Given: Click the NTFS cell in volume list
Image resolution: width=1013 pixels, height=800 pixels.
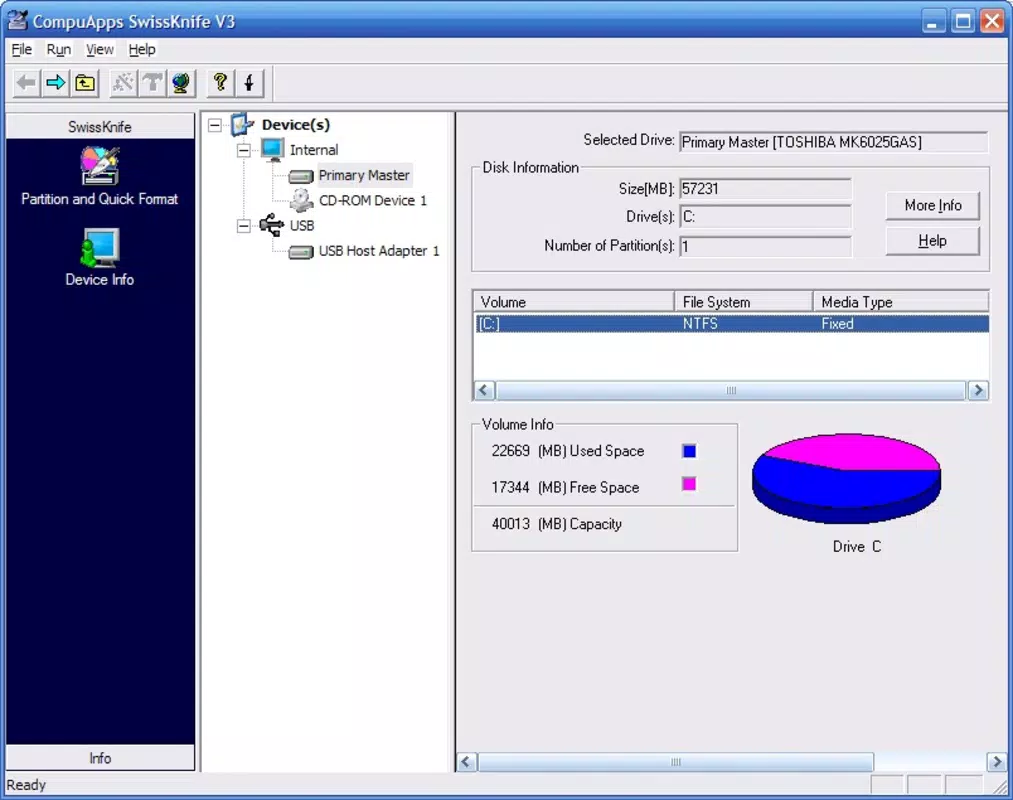Looking at the screenshot, I should (x=700, y=324).
